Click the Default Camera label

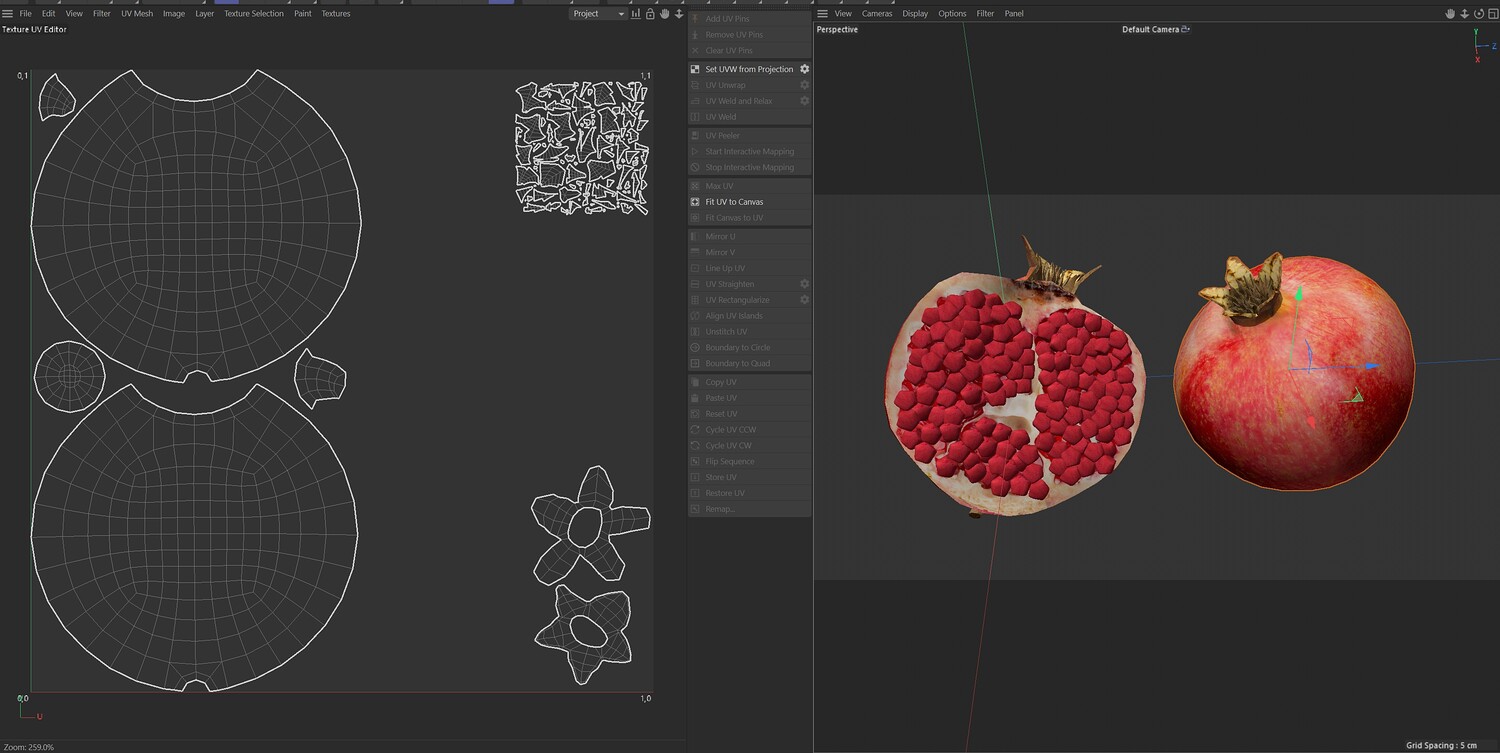(1151, 30)
